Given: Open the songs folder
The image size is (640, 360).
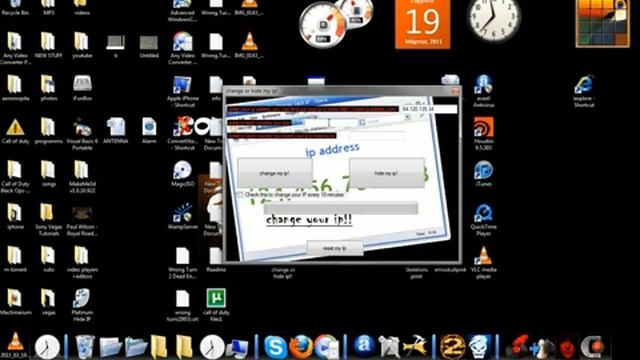Looking at the screenshot, I should 48,174.
